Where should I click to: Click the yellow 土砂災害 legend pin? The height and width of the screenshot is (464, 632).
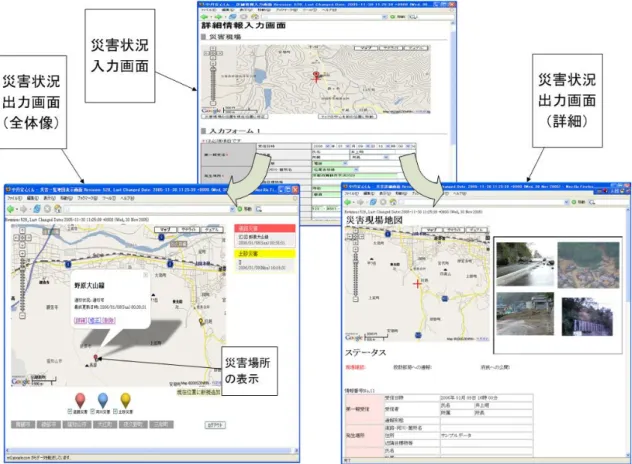pos(126,400)
